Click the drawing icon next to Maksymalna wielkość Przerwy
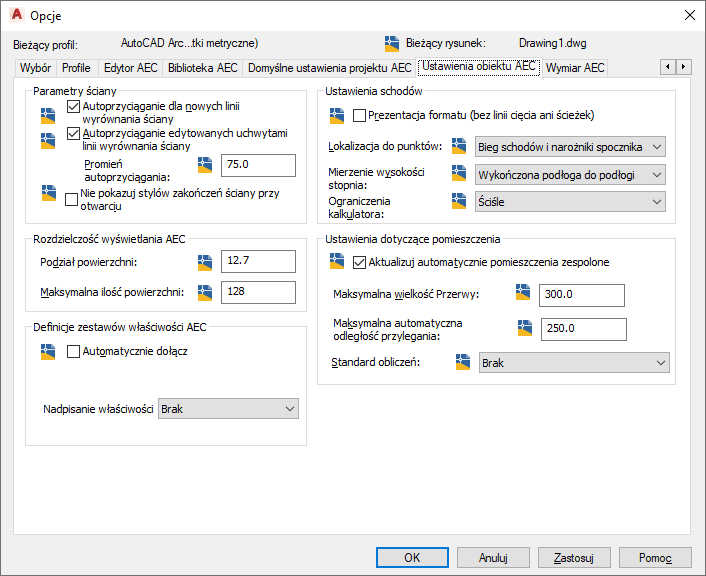 523,292
